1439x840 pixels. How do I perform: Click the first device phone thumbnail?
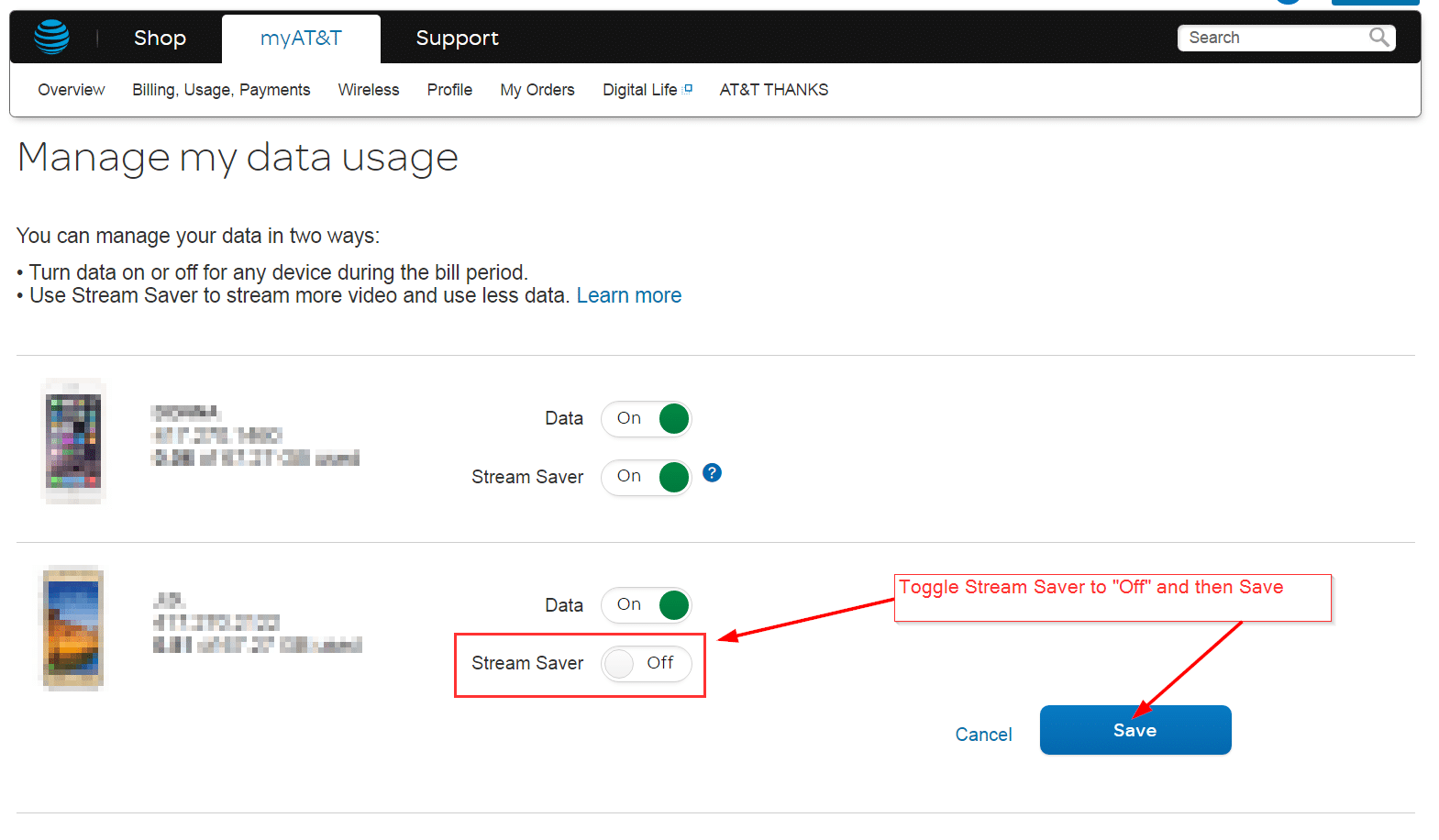(73, 441)
